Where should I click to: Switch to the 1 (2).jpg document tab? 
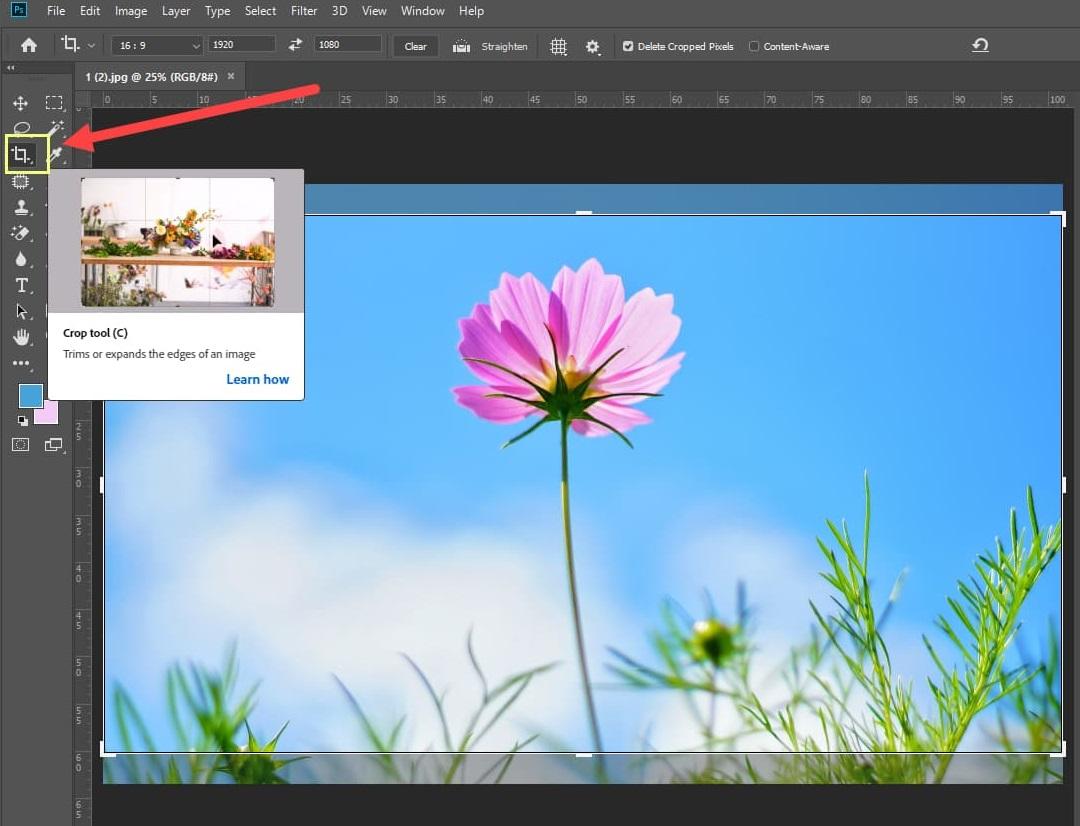point(151,77)
